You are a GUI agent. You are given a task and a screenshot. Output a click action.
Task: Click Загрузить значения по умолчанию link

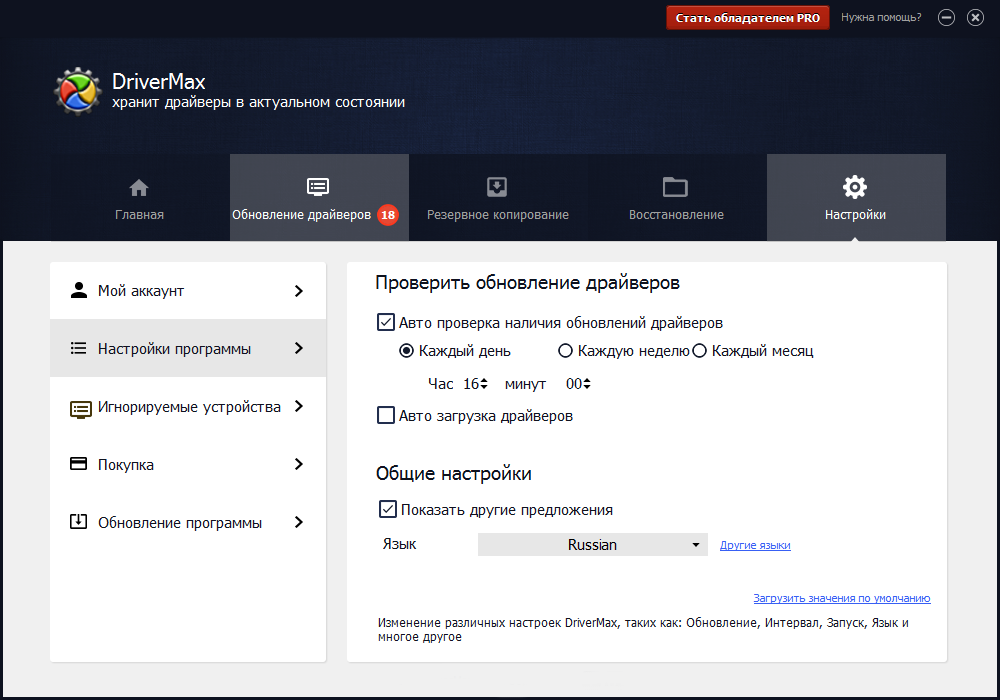[x=842, y=598]
